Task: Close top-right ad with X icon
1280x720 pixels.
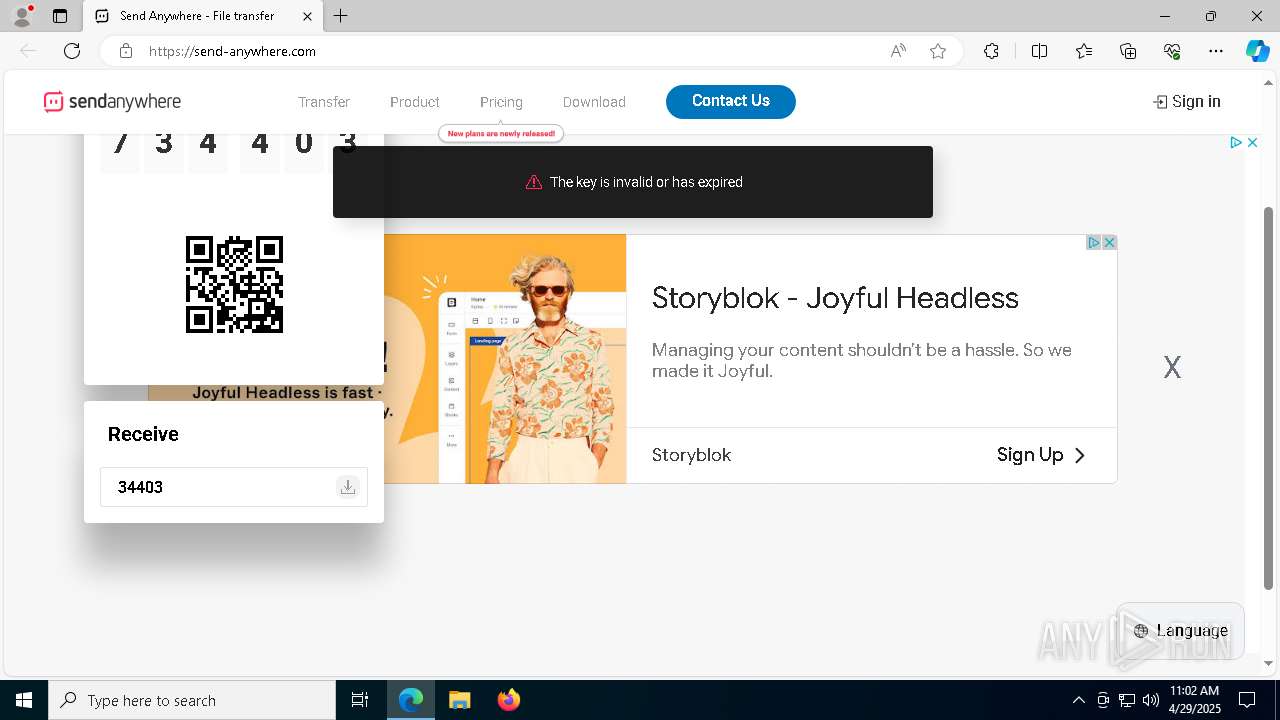Action: pos(1252,143)
